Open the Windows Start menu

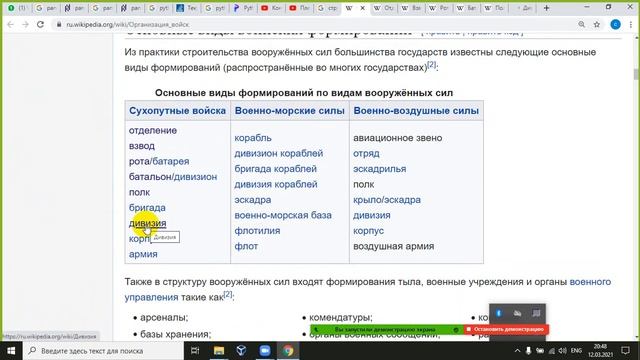(11, 351)
